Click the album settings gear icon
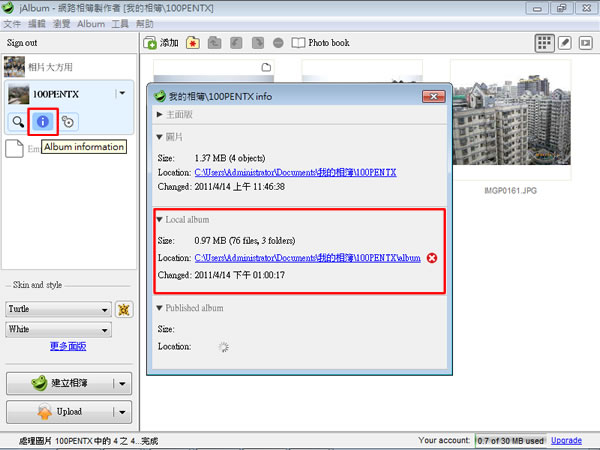The image size is (600, 450). 68,122
